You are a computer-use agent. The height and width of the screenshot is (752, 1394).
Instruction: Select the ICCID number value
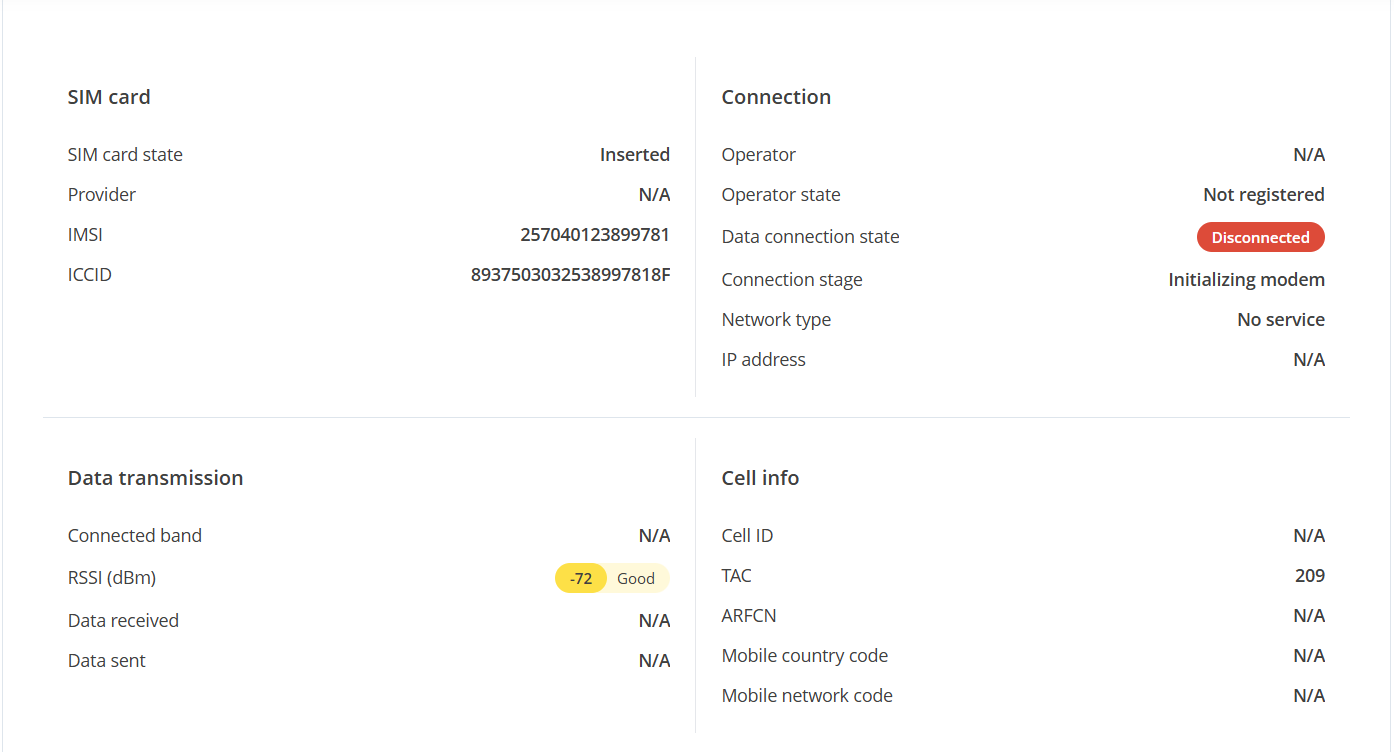570,275
